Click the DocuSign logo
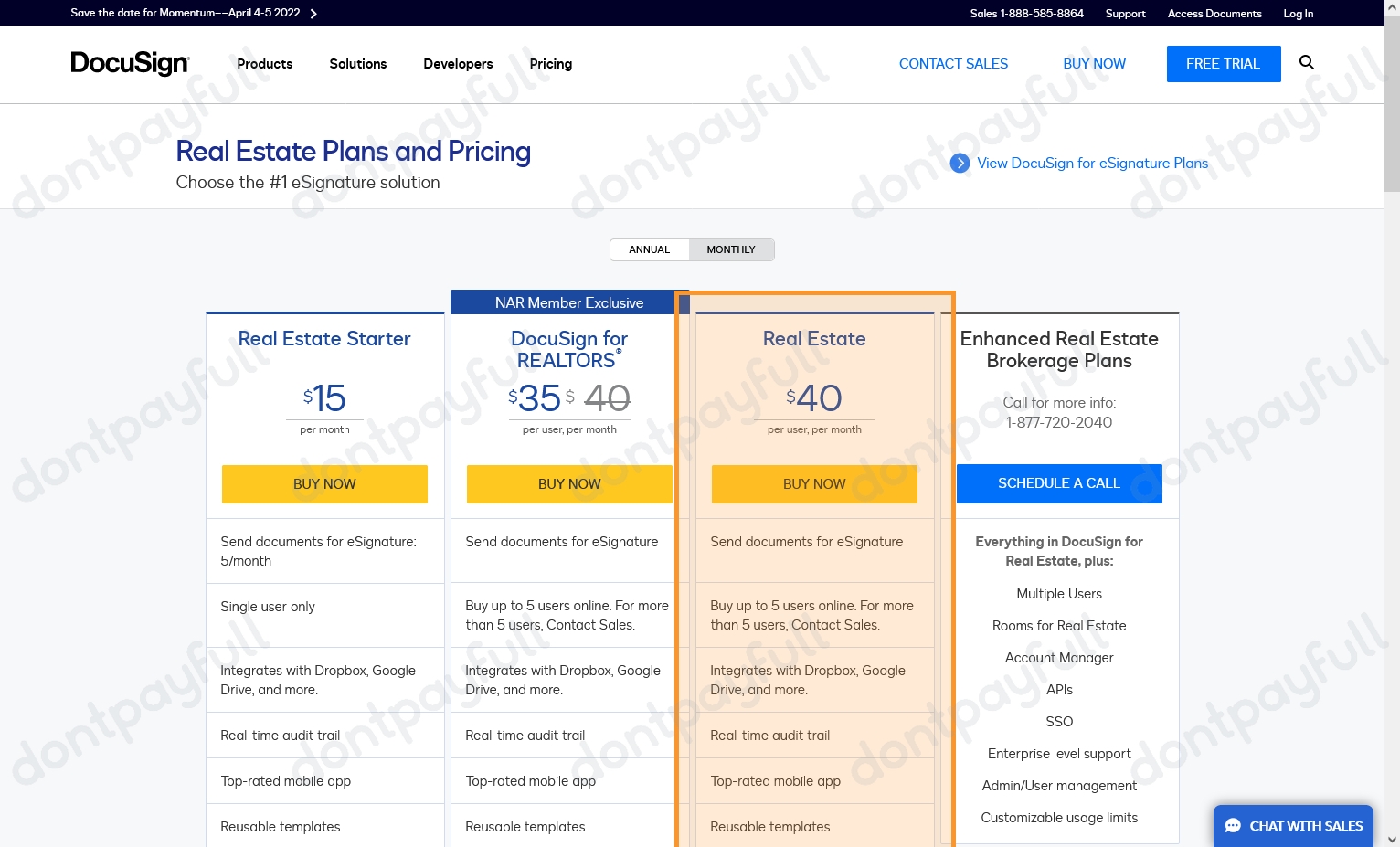1400x847 pixels. tap(130, 63)
